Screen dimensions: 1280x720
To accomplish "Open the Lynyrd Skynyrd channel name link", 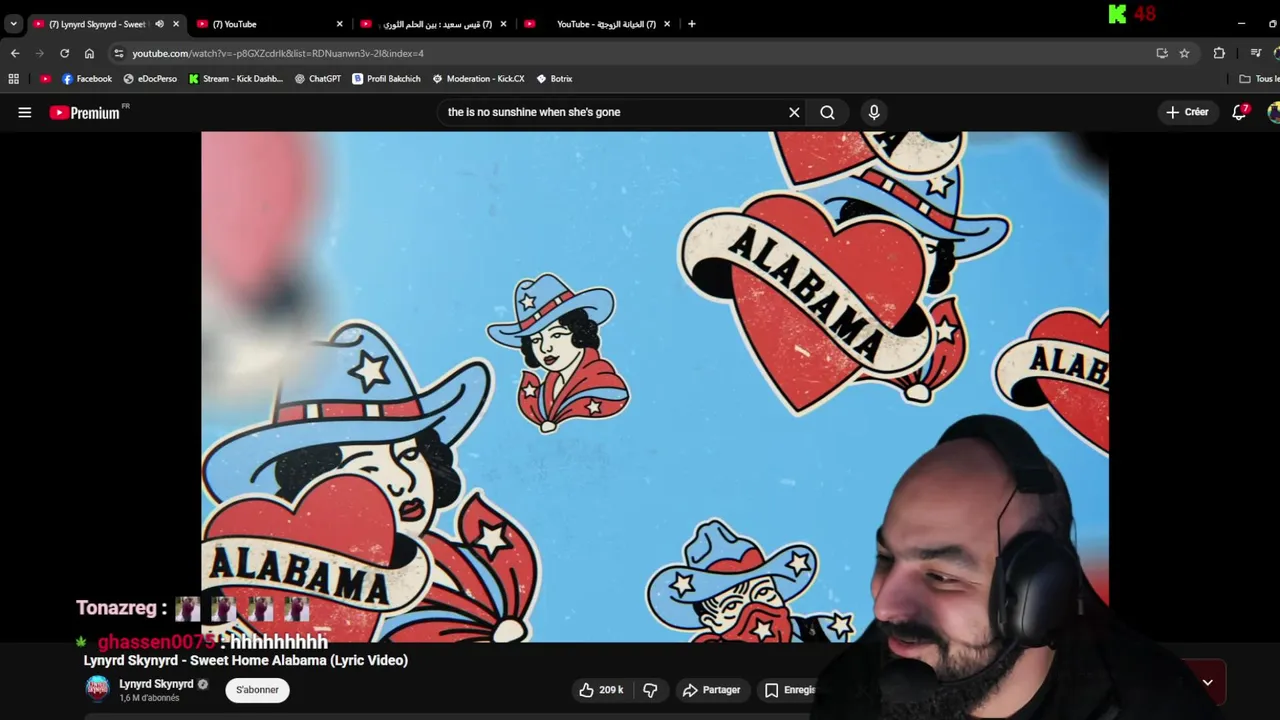I will tap(156, 684).
